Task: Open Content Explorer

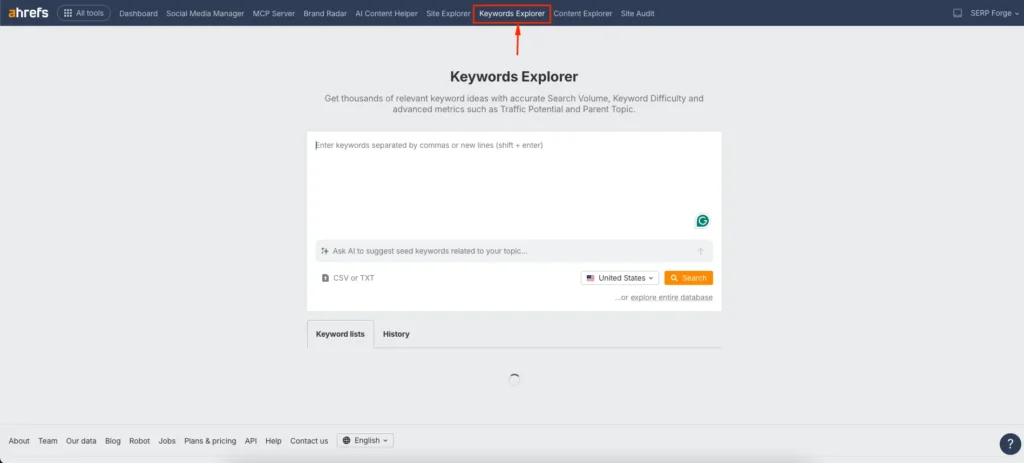Action: 583,13
